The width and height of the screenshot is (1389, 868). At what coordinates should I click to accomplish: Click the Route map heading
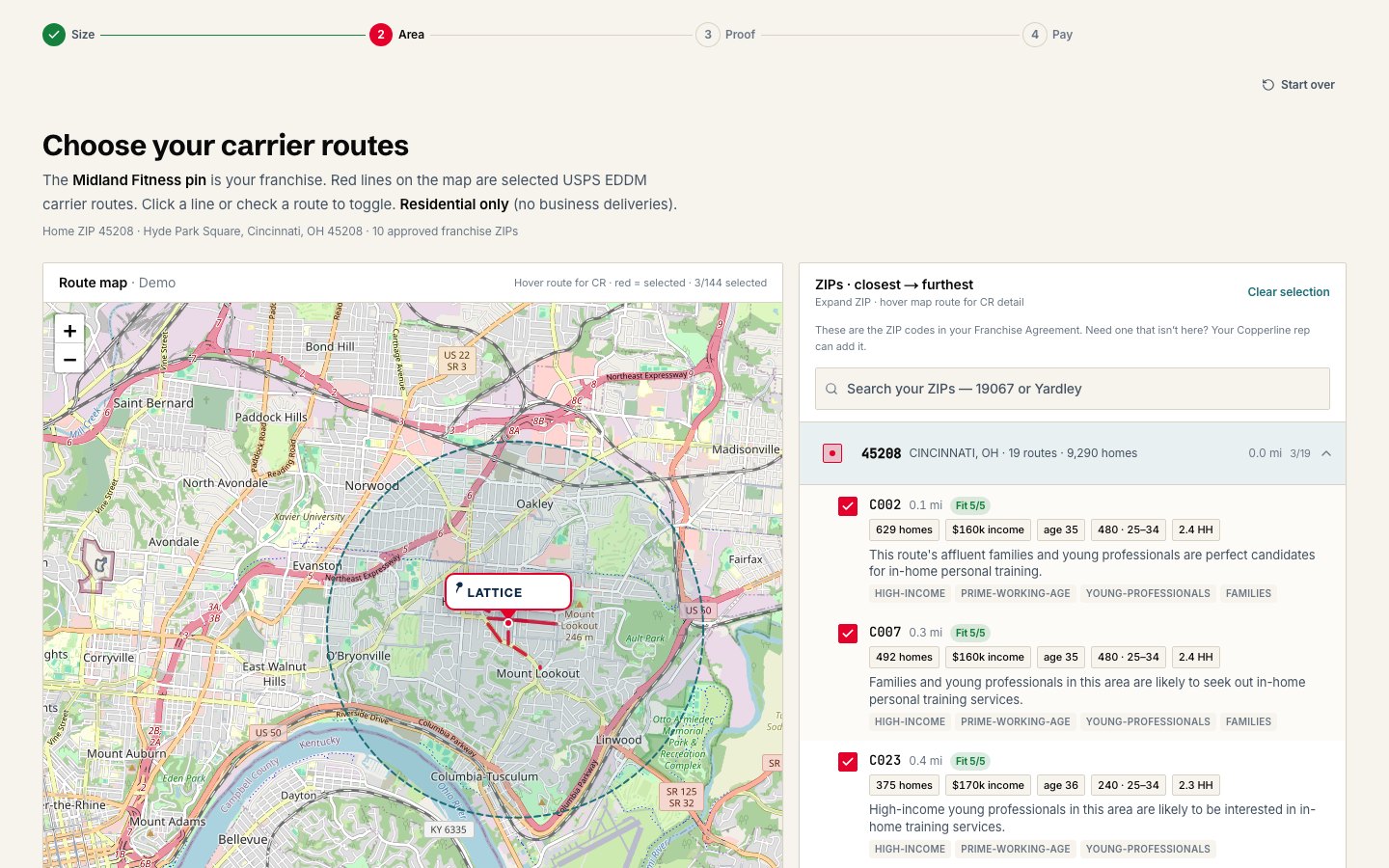coord(93,283)
